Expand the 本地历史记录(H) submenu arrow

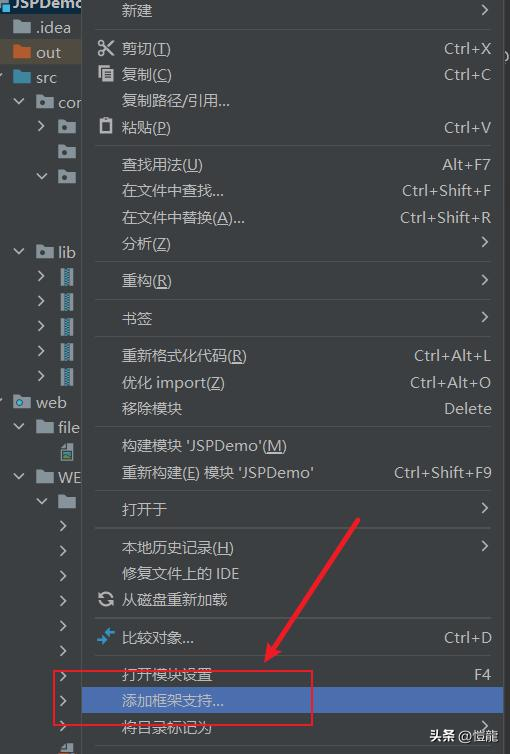[485, 546]
